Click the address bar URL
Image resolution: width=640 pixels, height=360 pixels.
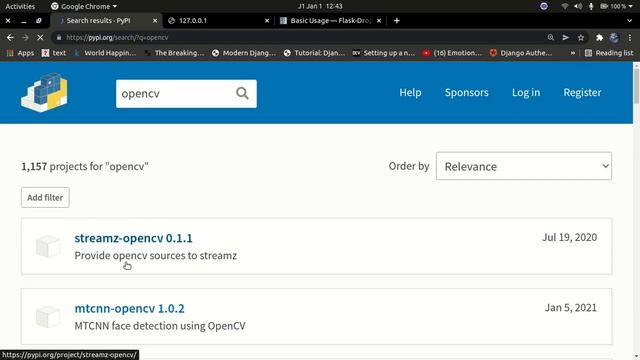pyautogui.click(x=117, y=38)
